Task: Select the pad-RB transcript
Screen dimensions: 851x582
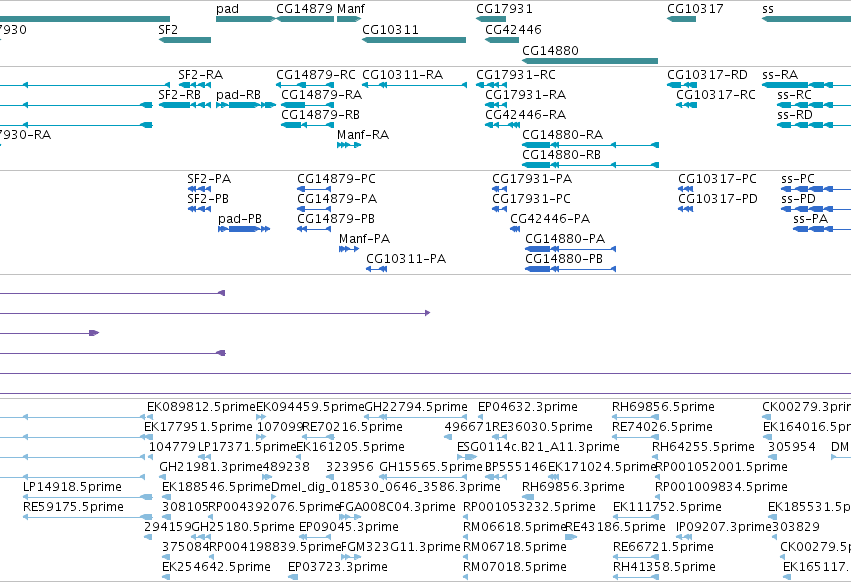Action: [246, 105]
